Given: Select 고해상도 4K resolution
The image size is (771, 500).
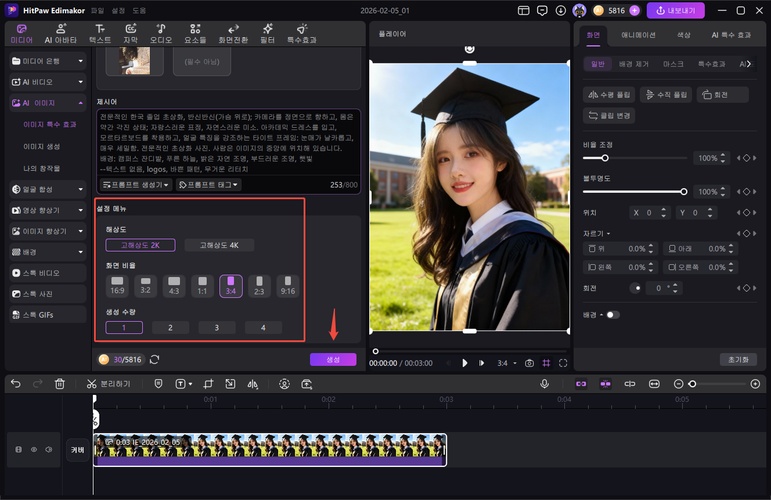Looking at the screenshot, I should 219,245.
